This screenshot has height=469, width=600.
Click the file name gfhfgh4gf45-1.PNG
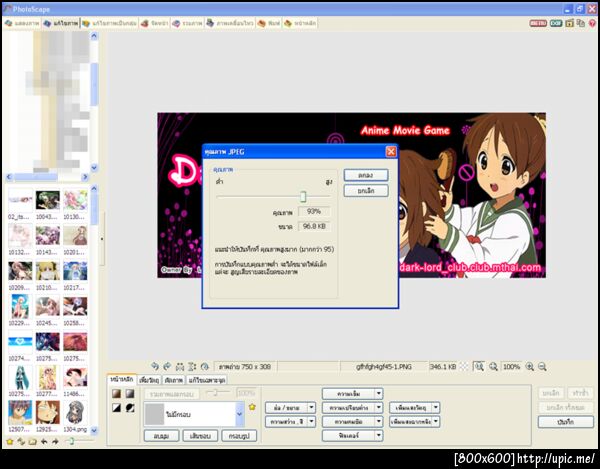tap(384, 366)
